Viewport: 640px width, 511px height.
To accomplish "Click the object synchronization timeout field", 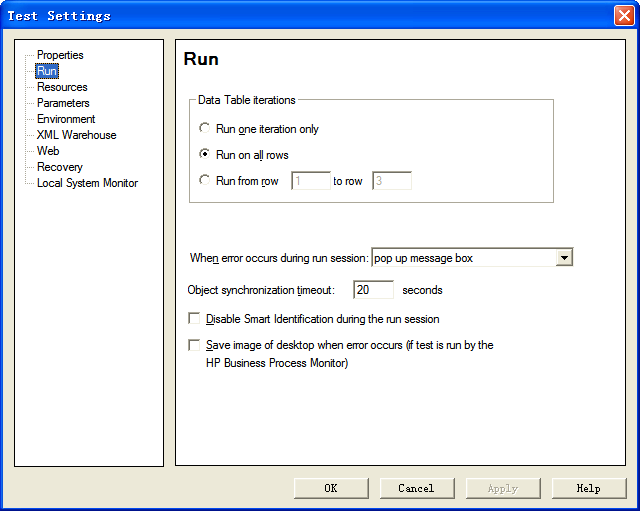I will pyautogui.click(x=373, y=290).
